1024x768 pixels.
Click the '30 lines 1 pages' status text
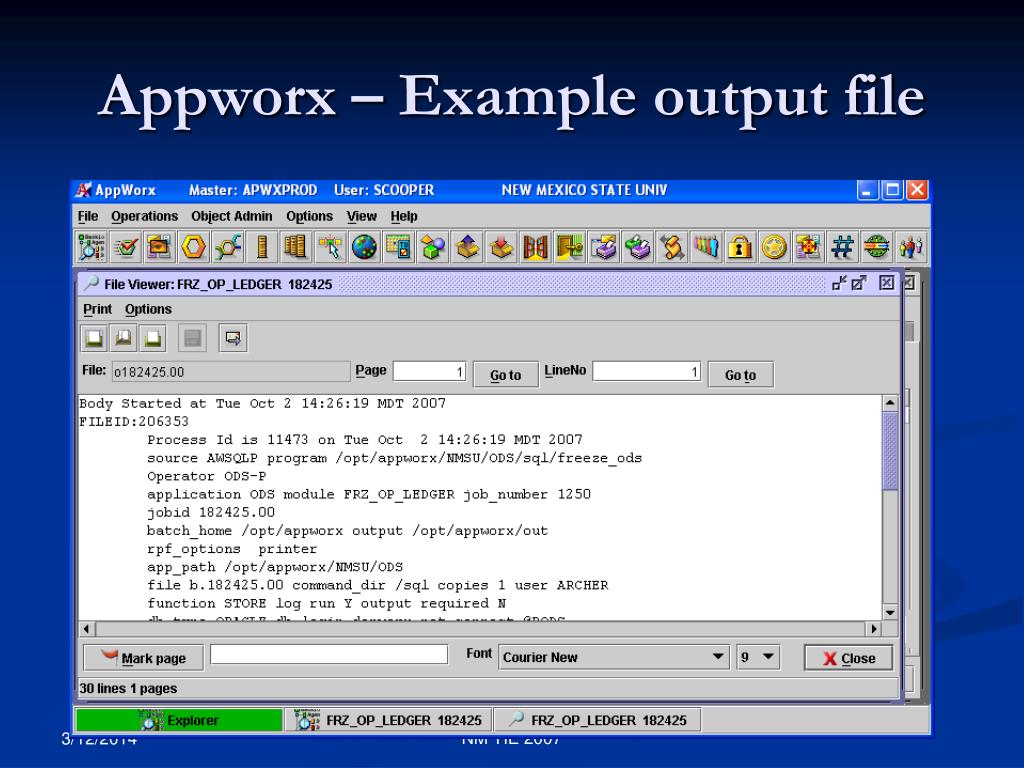[x=128, y=688]
